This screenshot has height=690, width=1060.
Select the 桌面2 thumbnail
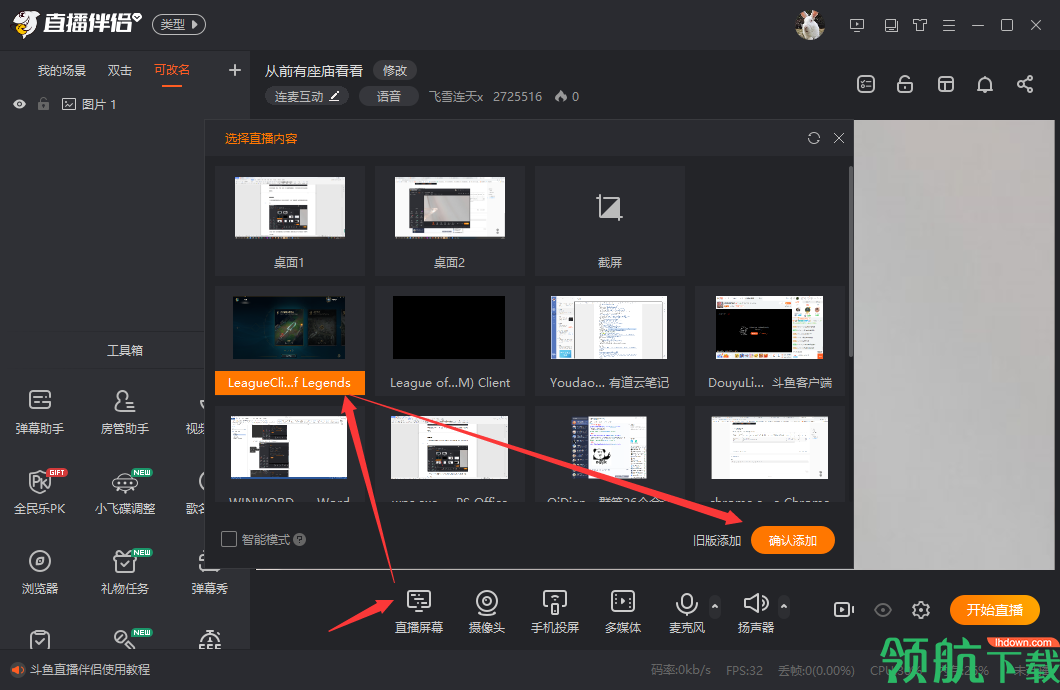point(450,221)
